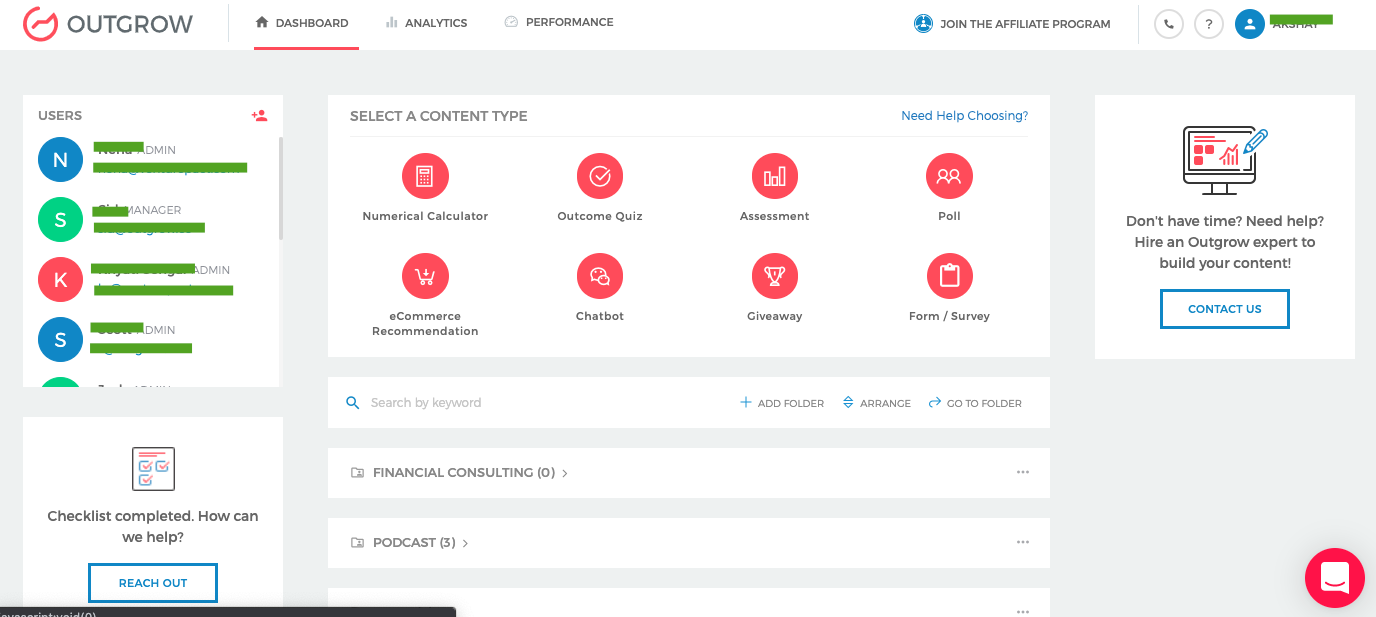Select the K user avatar
The height and width of the screenshot is (617, 1376).
(60, 280)
